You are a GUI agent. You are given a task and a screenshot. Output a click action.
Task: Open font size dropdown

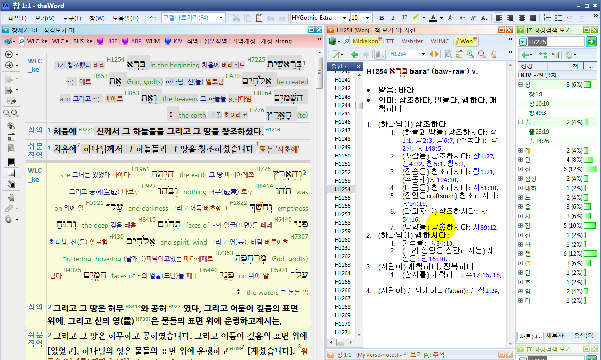click(368, 18)
